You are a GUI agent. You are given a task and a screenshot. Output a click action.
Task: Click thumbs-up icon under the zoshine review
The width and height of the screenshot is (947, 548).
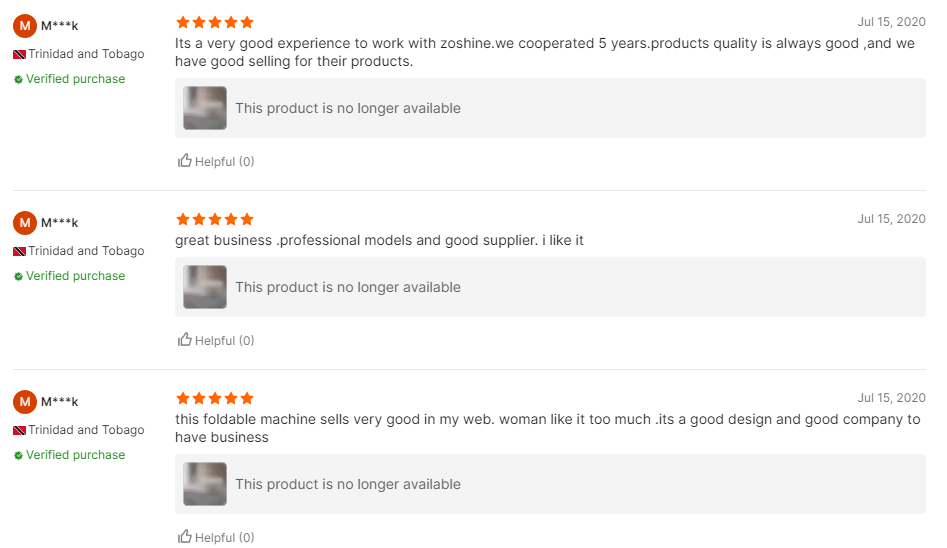click(x=184, y=160)
